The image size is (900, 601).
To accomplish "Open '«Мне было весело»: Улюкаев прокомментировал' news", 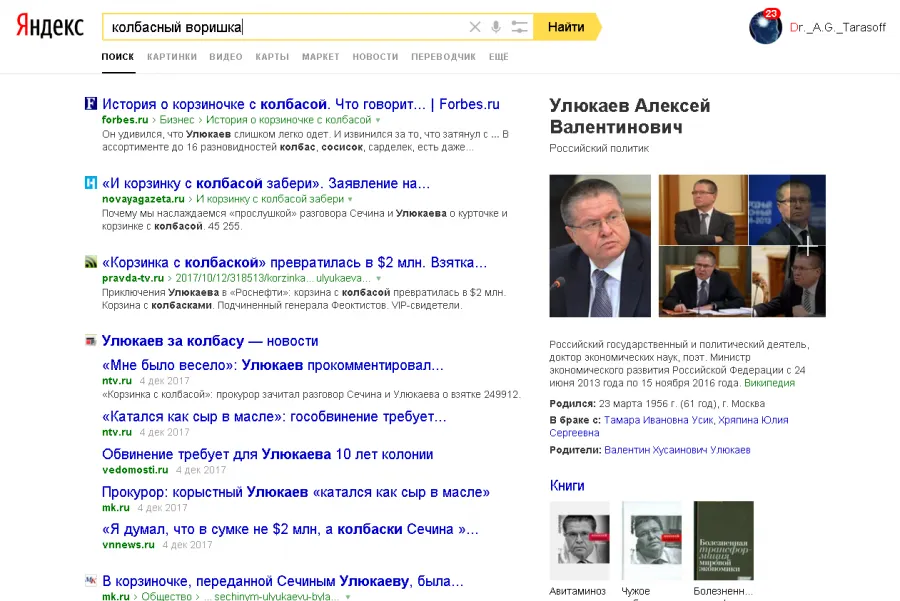I will click(273, 365).
